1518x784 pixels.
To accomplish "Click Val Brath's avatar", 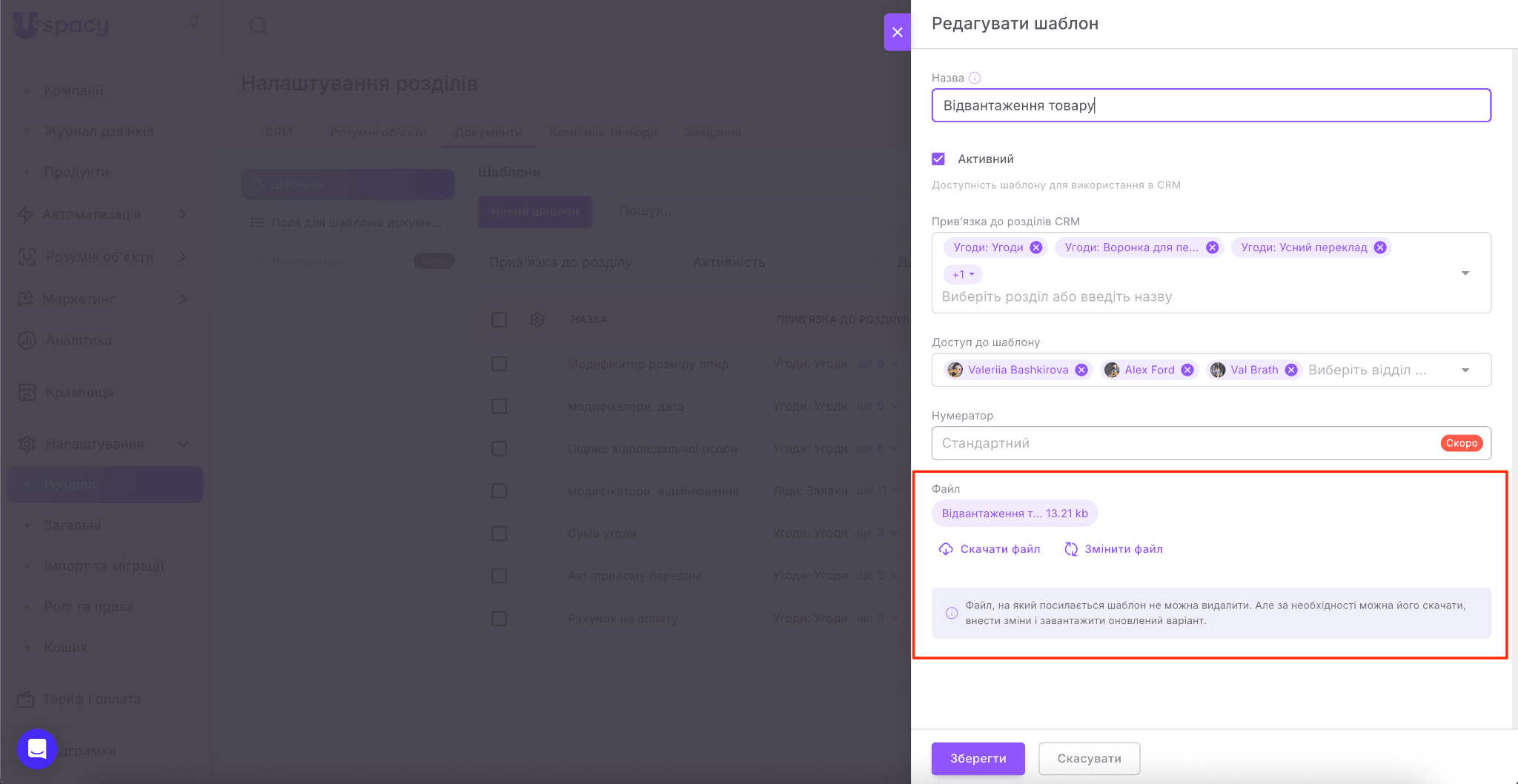I will 1218,370.
